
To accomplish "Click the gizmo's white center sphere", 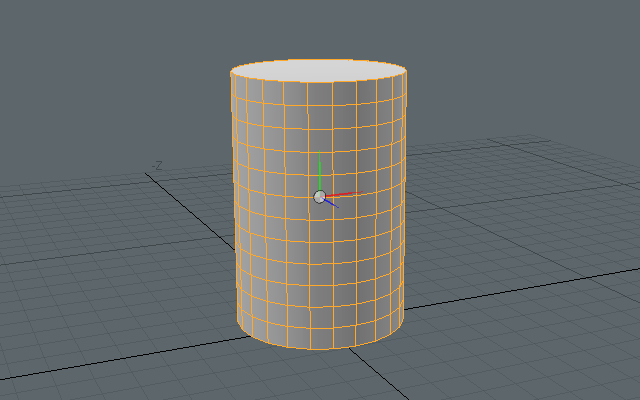I will click(x=319, y=197).
